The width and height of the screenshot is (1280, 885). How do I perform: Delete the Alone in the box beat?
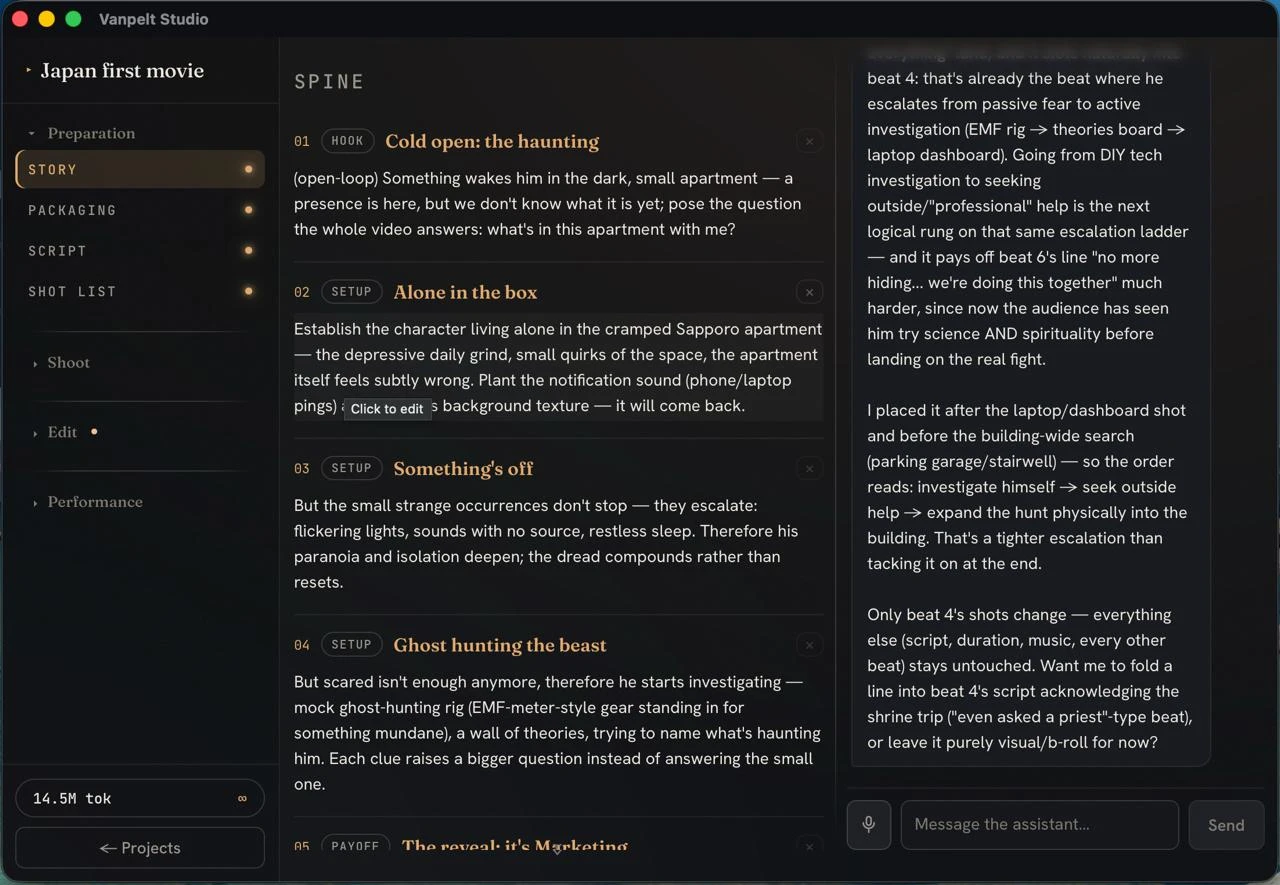(x=810, y=292)
